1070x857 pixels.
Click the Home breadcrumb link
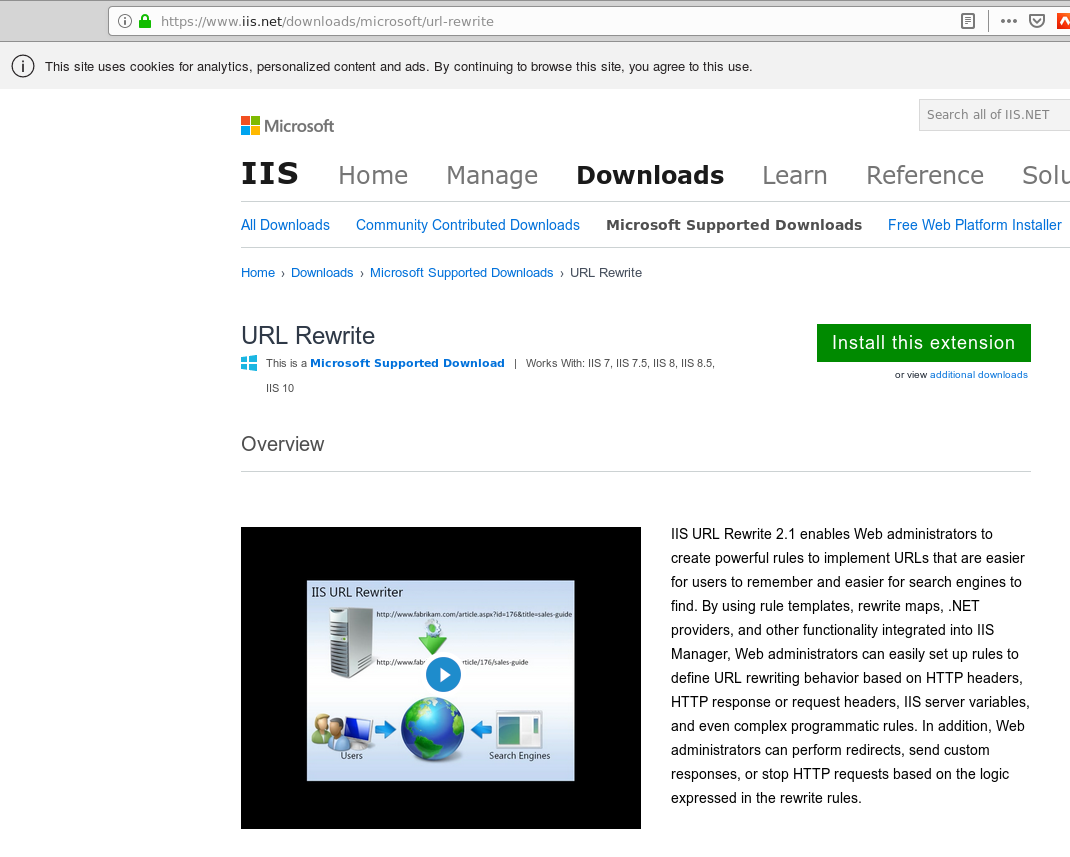click(x=258, y=273)
